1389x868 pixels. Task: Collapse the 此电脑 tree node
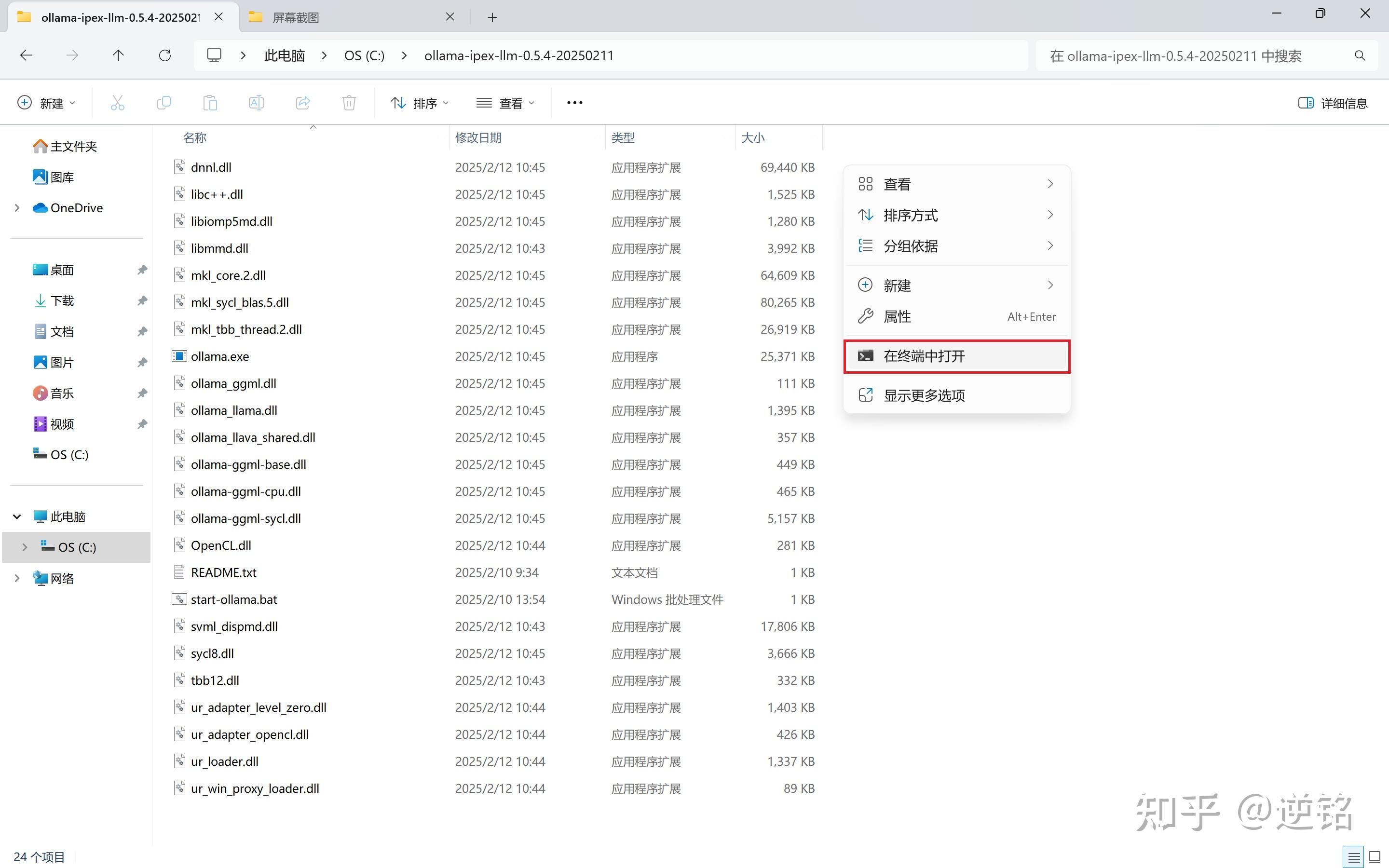coord(17,516)
